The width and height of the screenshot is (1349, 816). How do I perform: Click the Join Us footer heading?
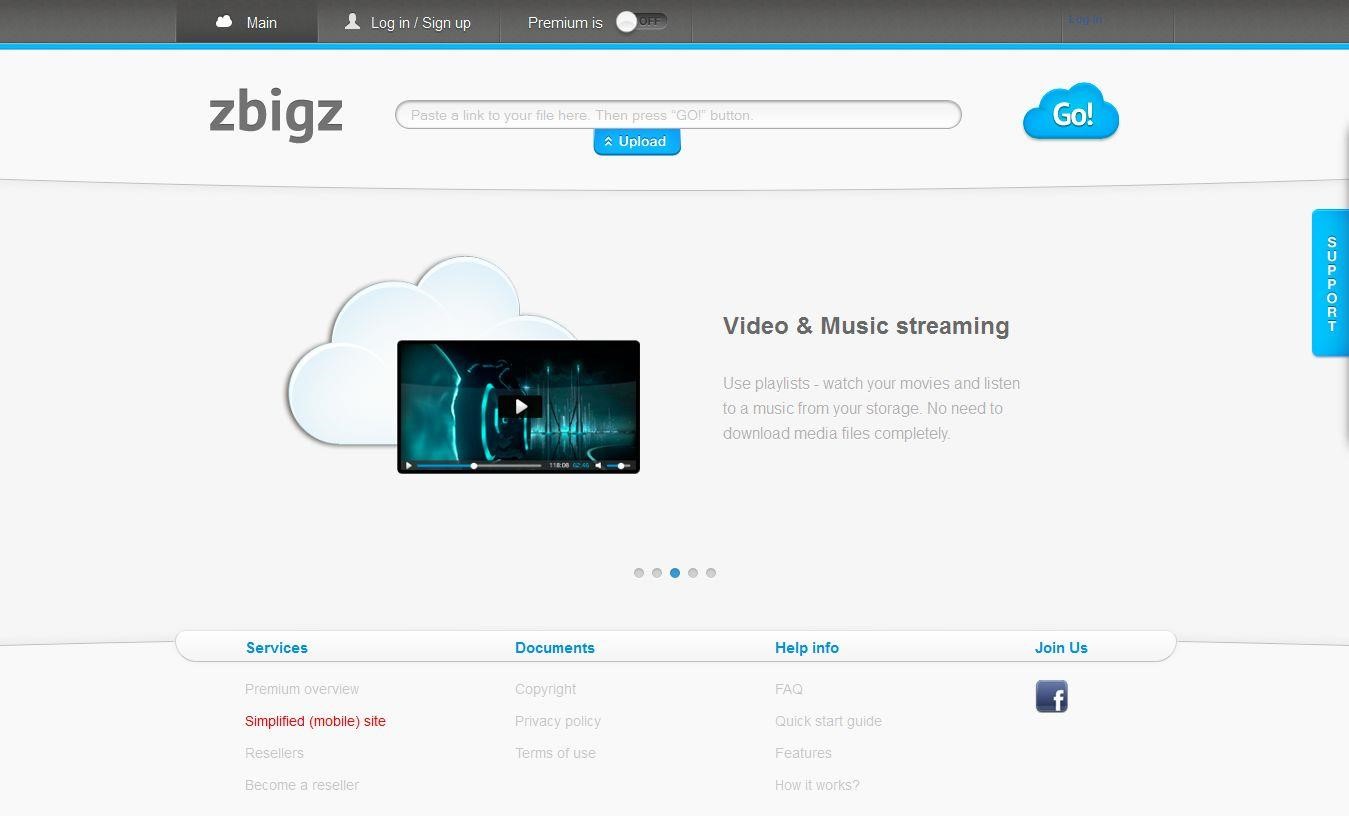click(x=1061, y=648)
